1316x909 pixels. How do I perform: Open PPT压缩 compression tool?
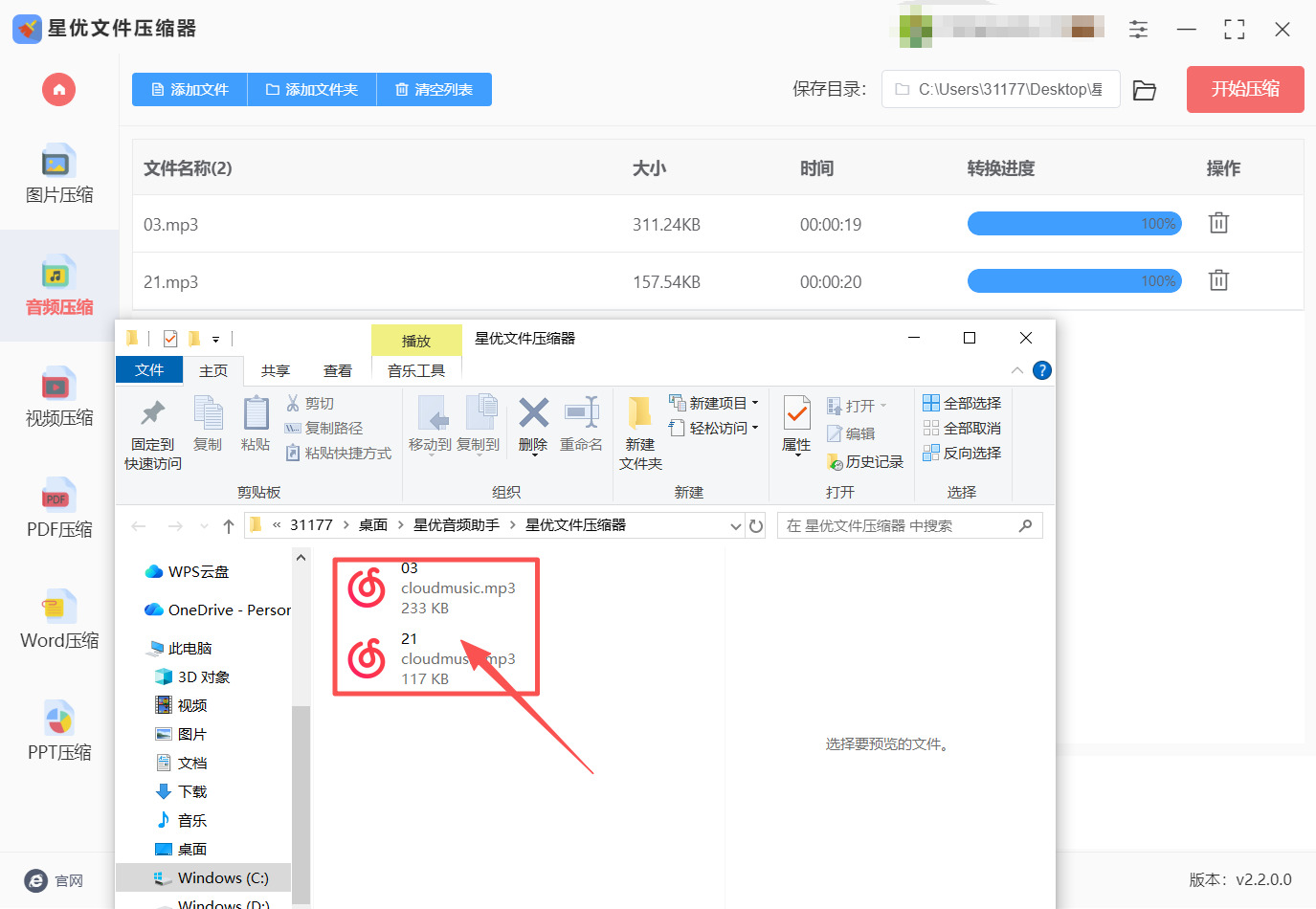[59, 732]
